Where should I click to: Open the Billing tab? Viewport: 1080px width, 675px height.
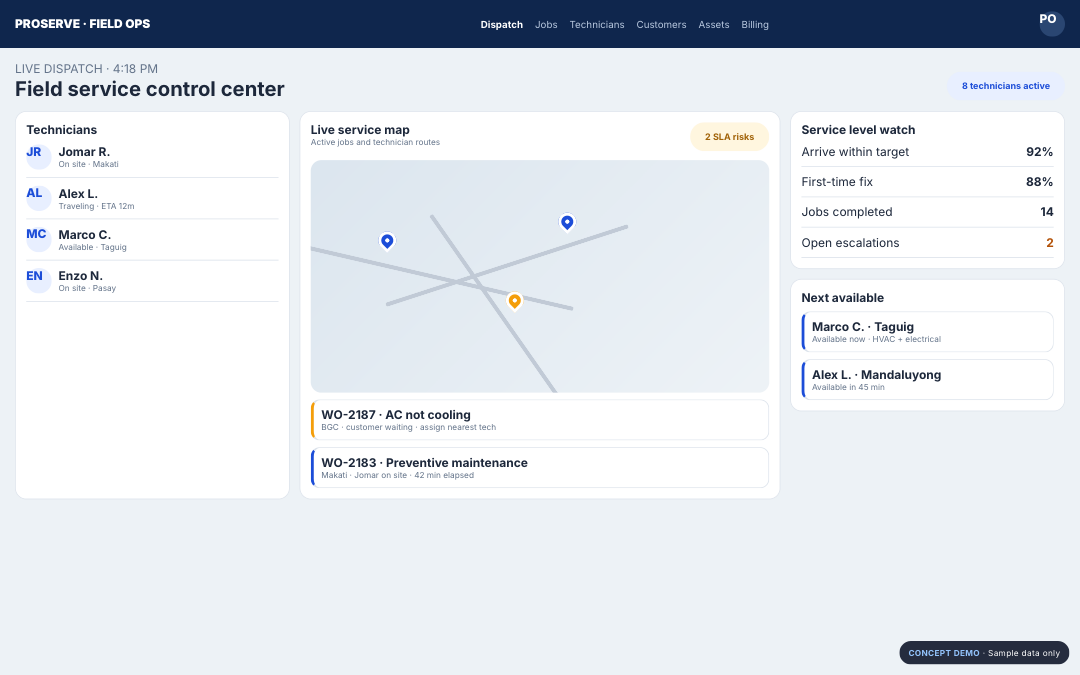[x=755, y=25]
